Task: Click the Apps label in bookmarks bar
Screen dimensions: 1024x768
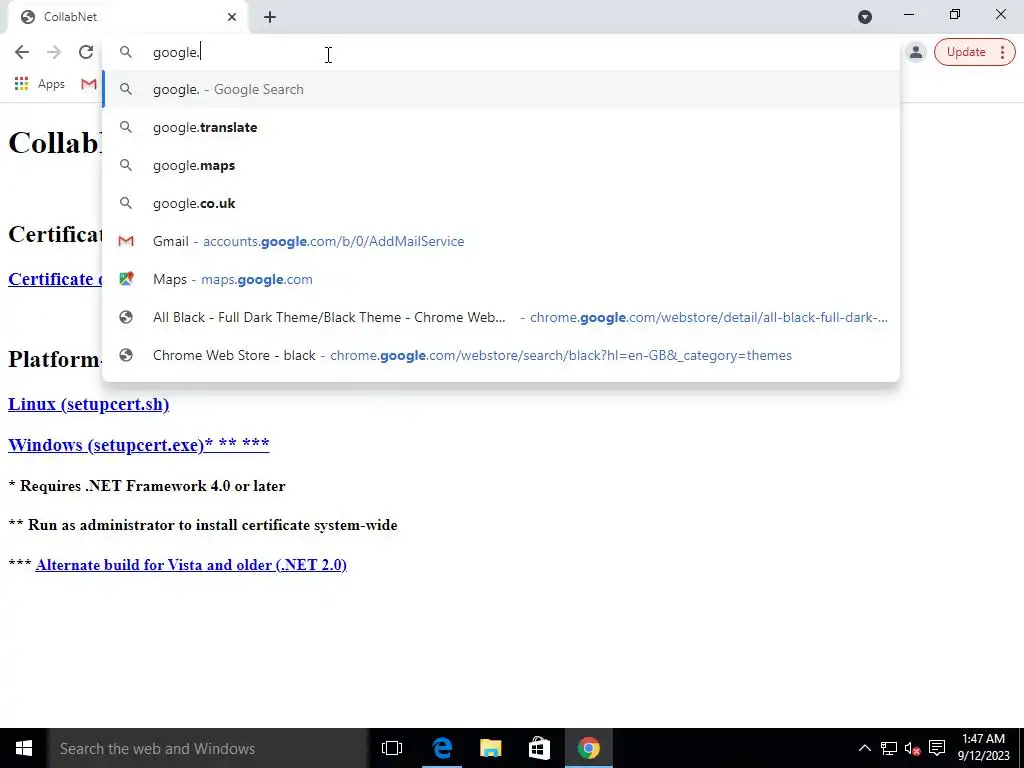Action: [x=51, y=84]
